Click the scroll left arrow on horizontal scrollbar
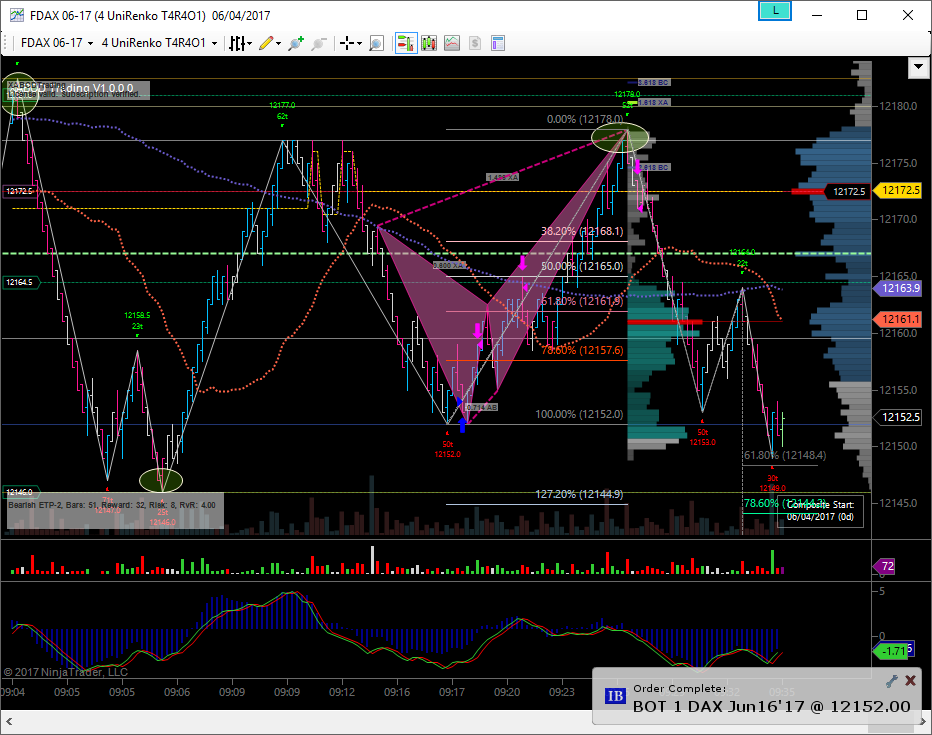932x735 pixels. 9,721
